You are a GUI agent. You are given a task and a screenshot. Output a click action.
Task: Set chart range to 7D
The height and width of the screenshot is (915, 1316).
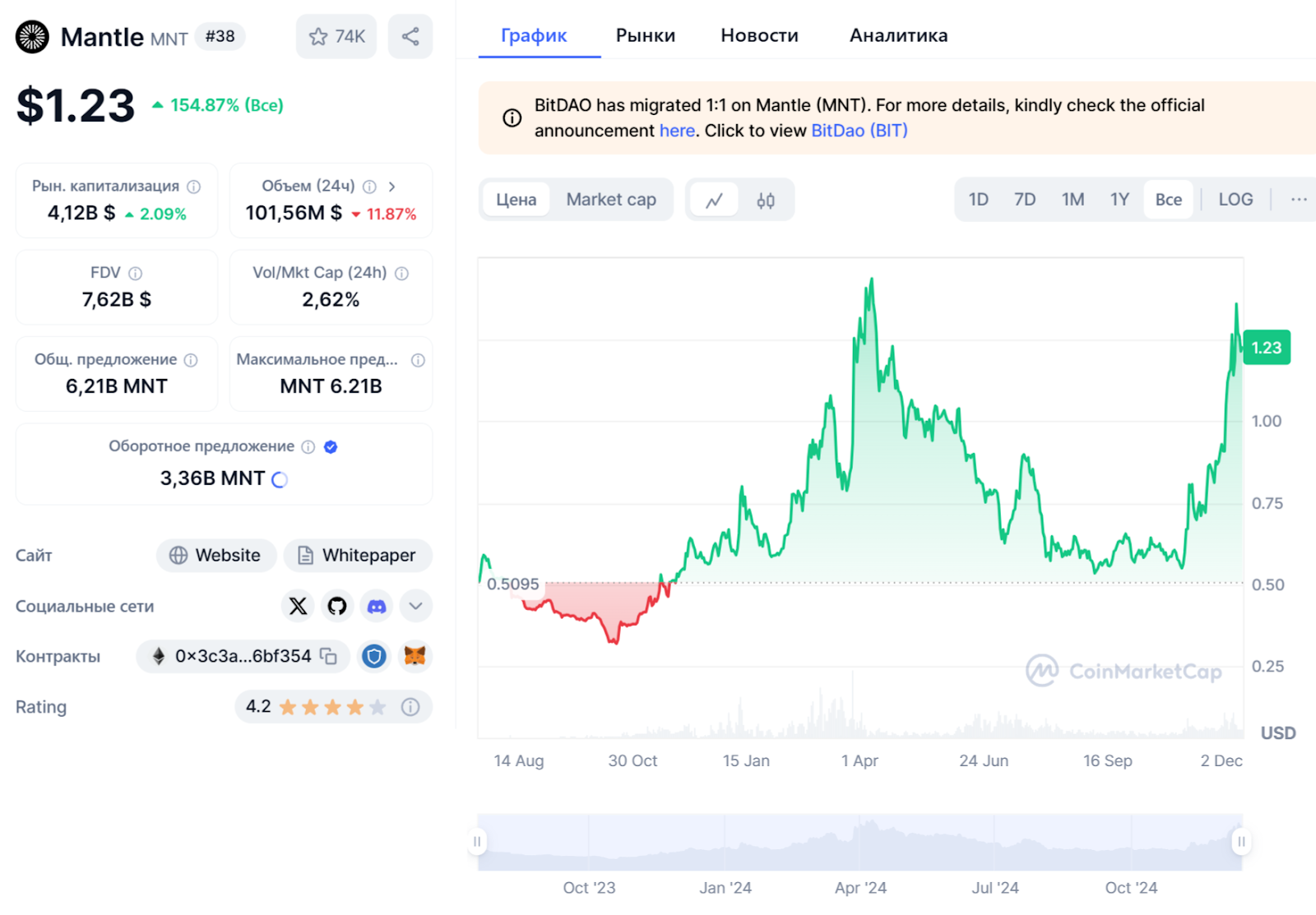(1025, 199)
